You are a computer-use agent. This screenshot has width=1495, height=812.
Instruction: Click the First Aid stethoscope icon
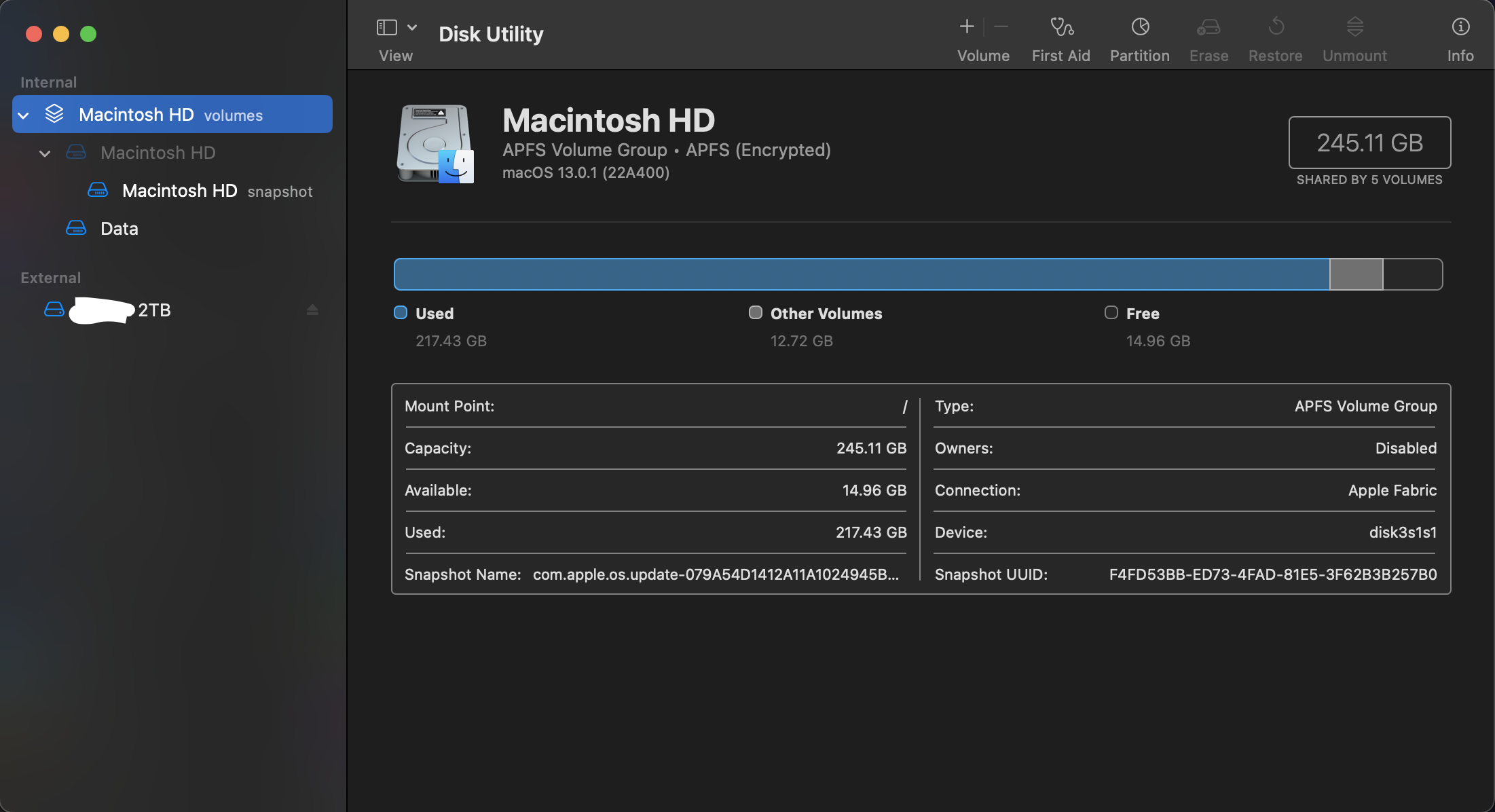1061,27
